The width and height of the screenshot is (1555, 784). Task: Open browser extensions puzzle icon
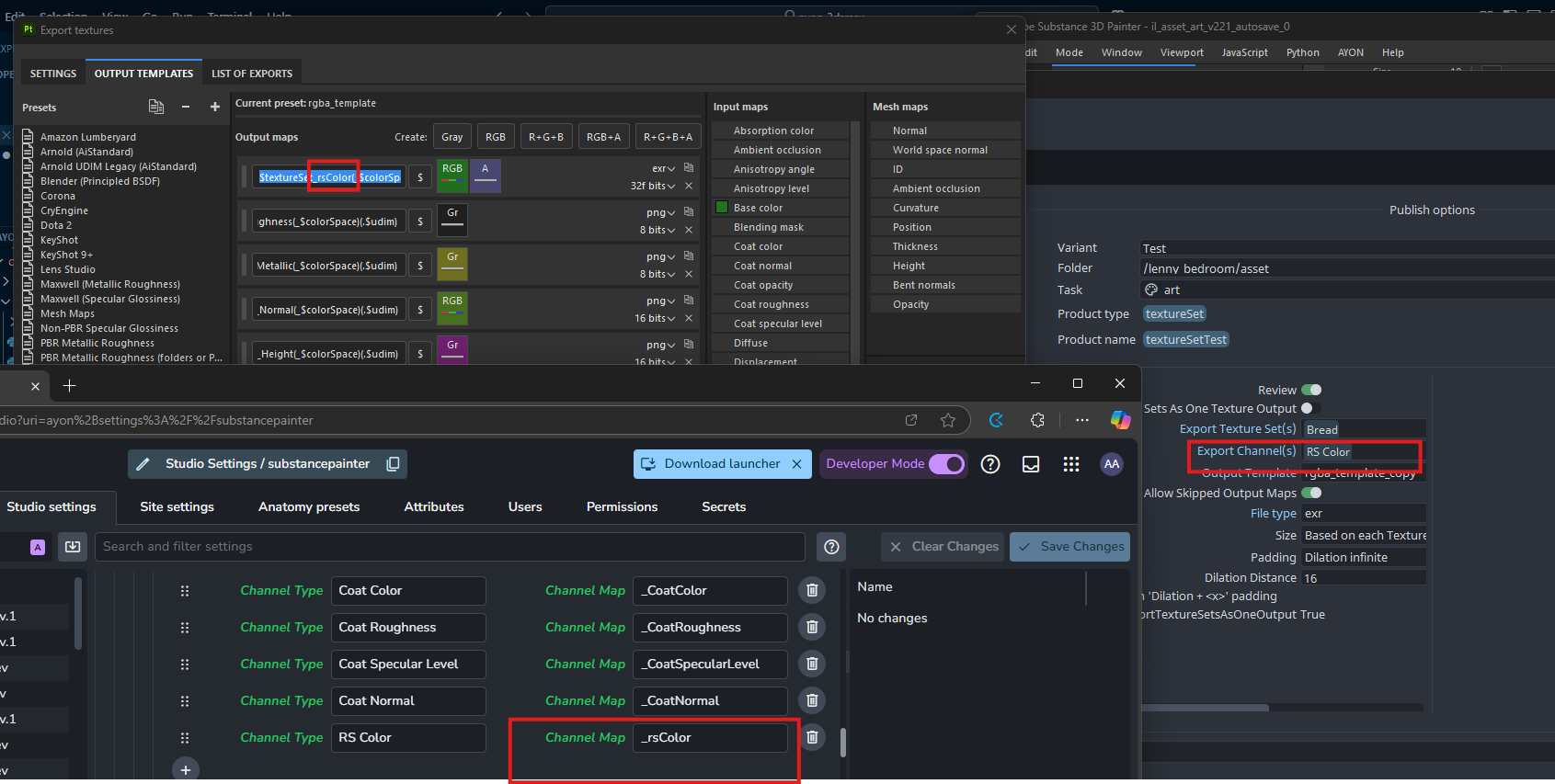[1037, 420]
